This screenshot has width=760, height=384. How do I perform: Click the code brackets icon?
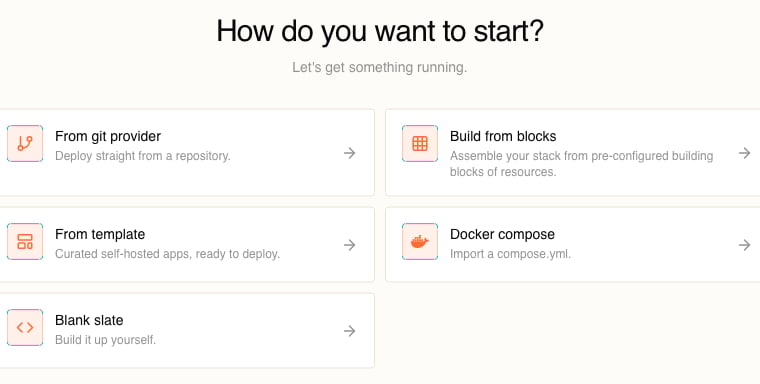pyautogui.click(x=25, y=327)
